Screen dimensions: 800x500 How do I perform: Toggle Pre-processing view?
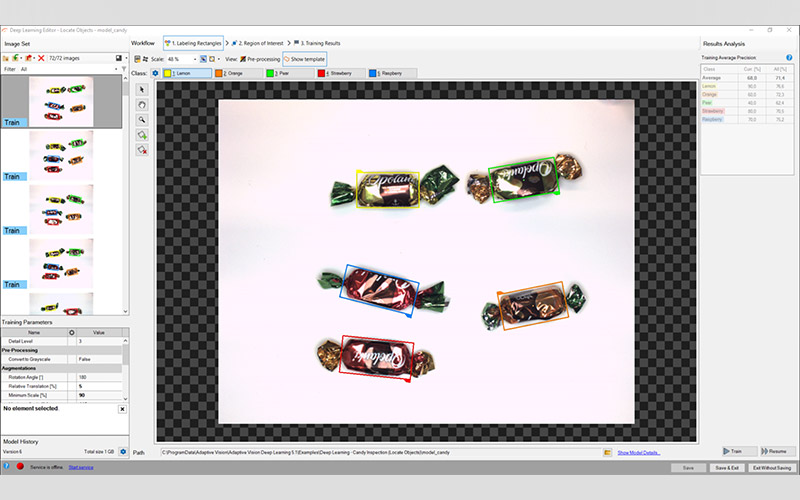[260, 59]
